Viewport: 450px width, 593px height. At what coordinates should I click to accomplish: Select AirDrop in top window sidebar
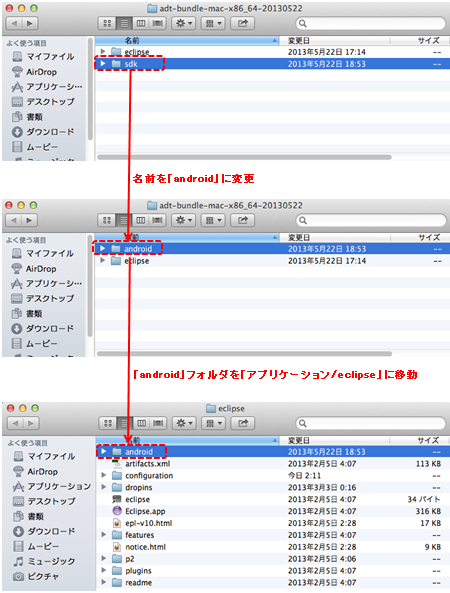pyautogui.click(x=41, y=72)
